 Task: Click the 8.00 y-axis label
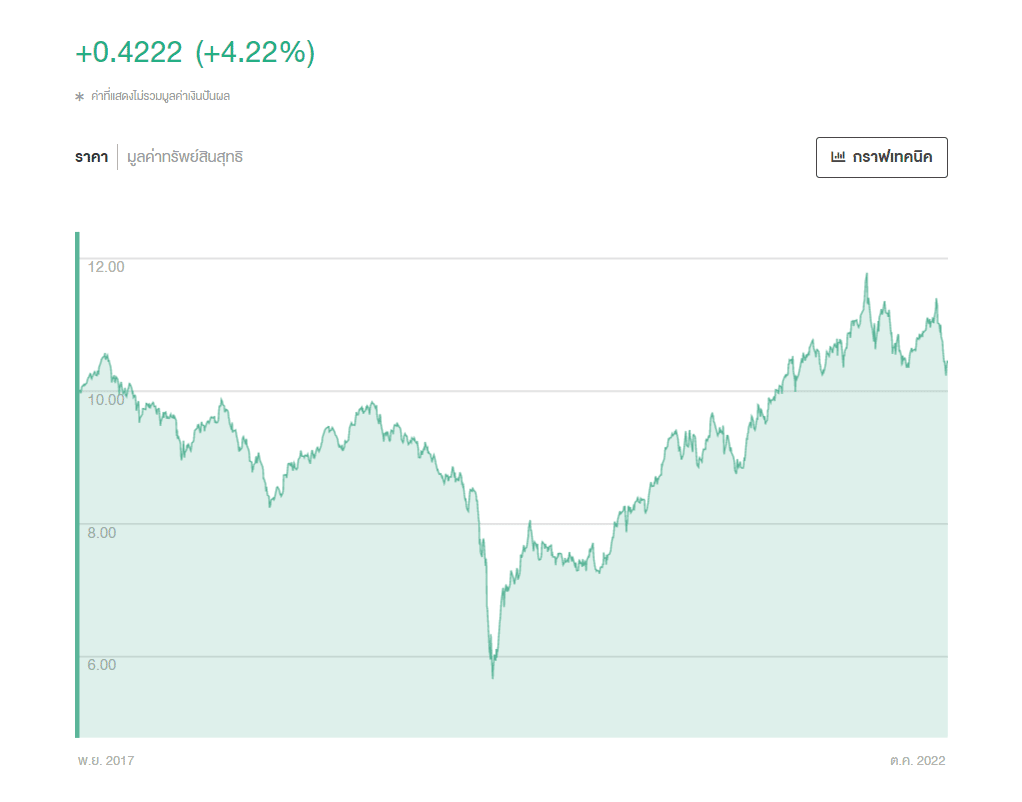coord(102,532)
